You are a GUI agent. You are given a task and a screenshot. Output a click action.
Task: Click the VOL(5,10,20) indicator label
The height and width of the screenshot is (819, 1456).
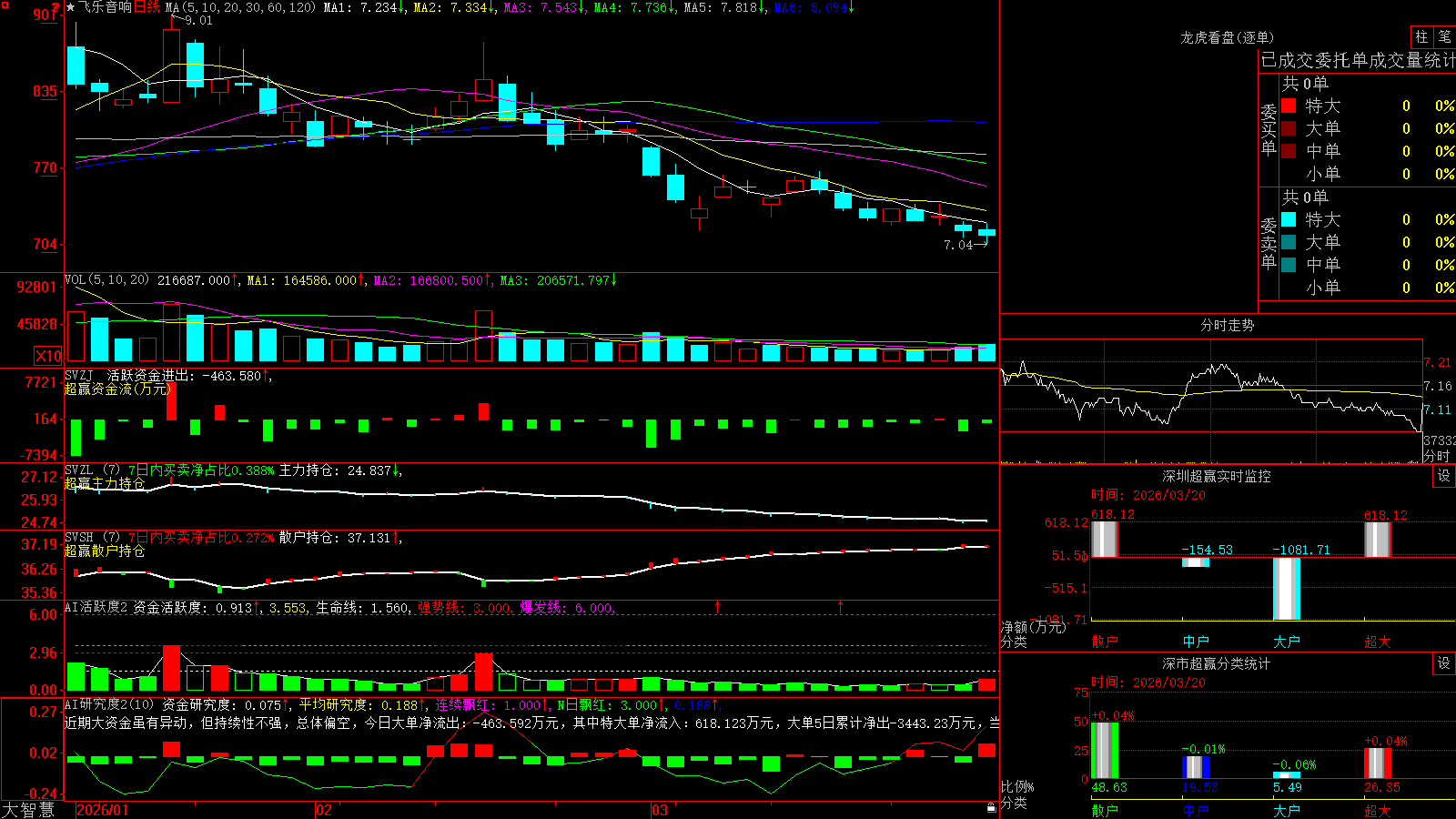[x=106, y=280]
